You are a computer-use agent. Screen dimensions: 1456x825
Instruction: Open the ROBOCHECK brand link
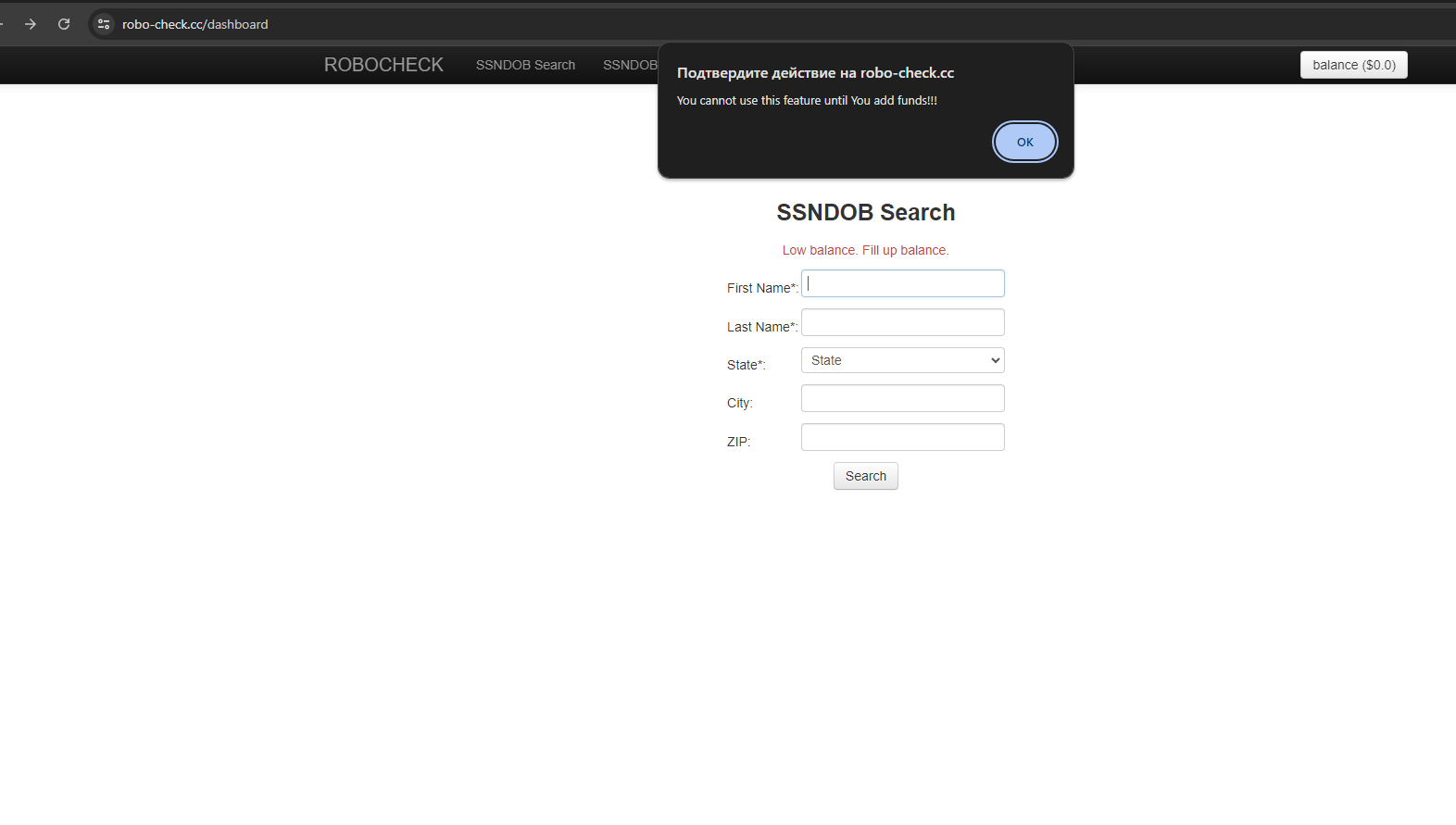tap(383, 65)
